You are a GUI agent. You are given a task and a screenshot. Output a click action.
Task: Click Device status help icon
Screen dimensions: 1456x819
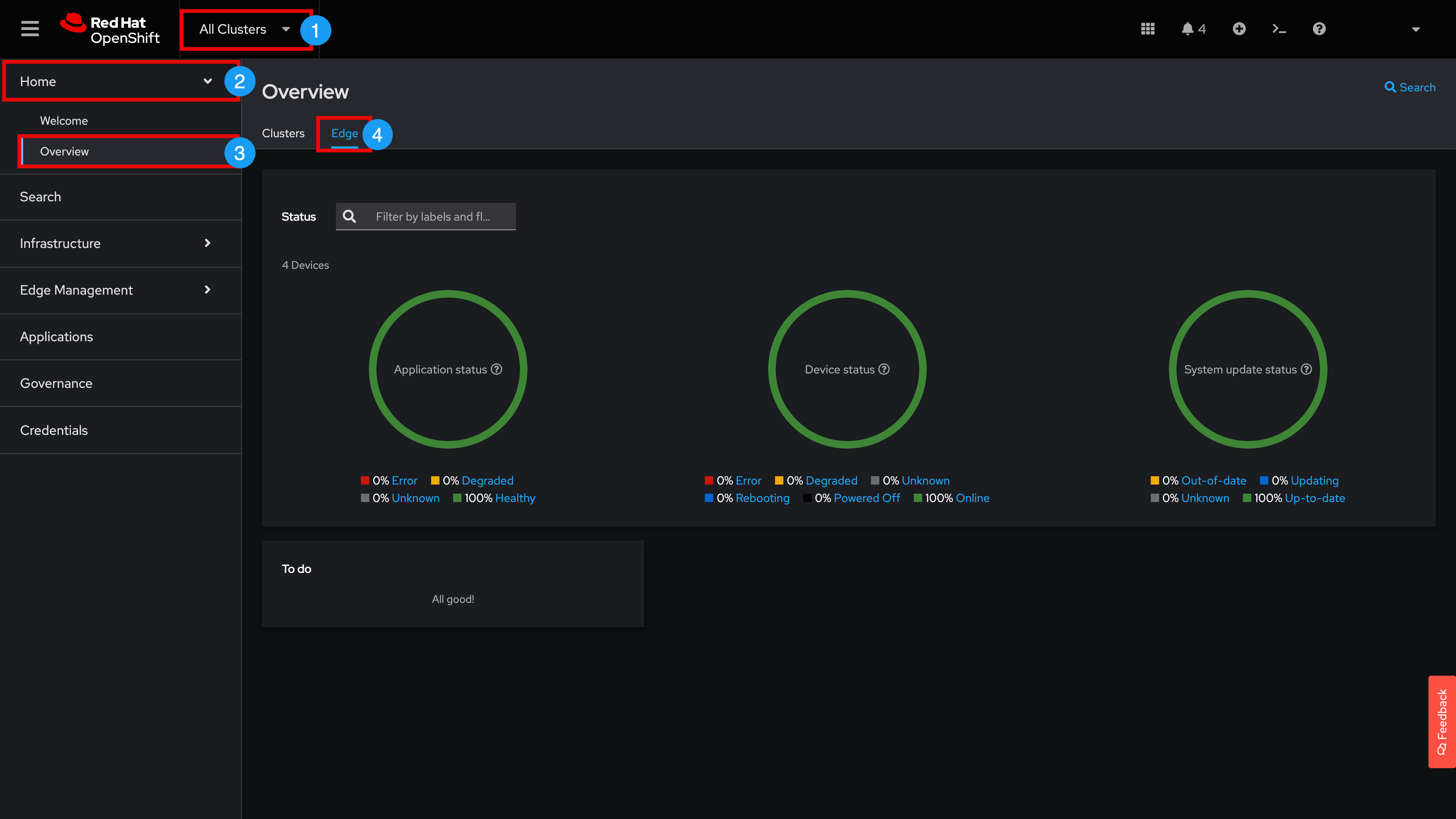pyautogui.click(x=884, y=369)
